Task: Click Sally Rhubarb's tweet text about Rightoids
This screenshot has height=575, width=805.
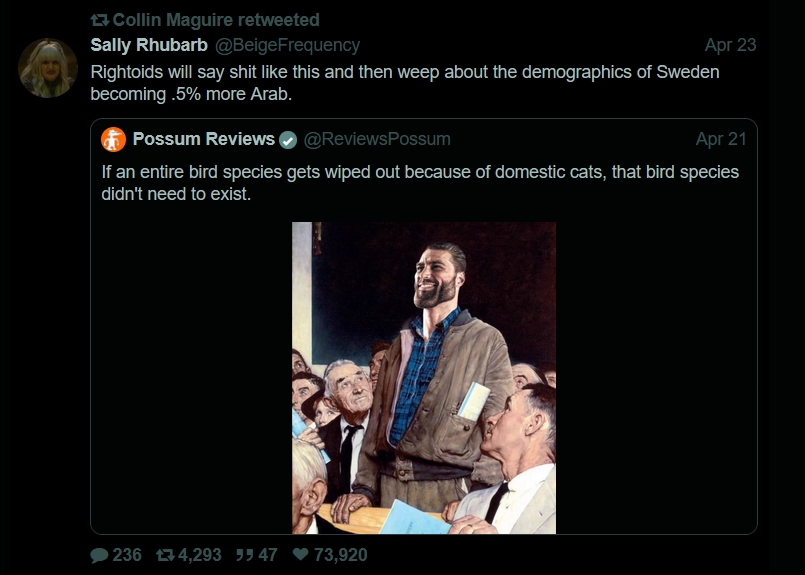Action: [x=404, y=83]
